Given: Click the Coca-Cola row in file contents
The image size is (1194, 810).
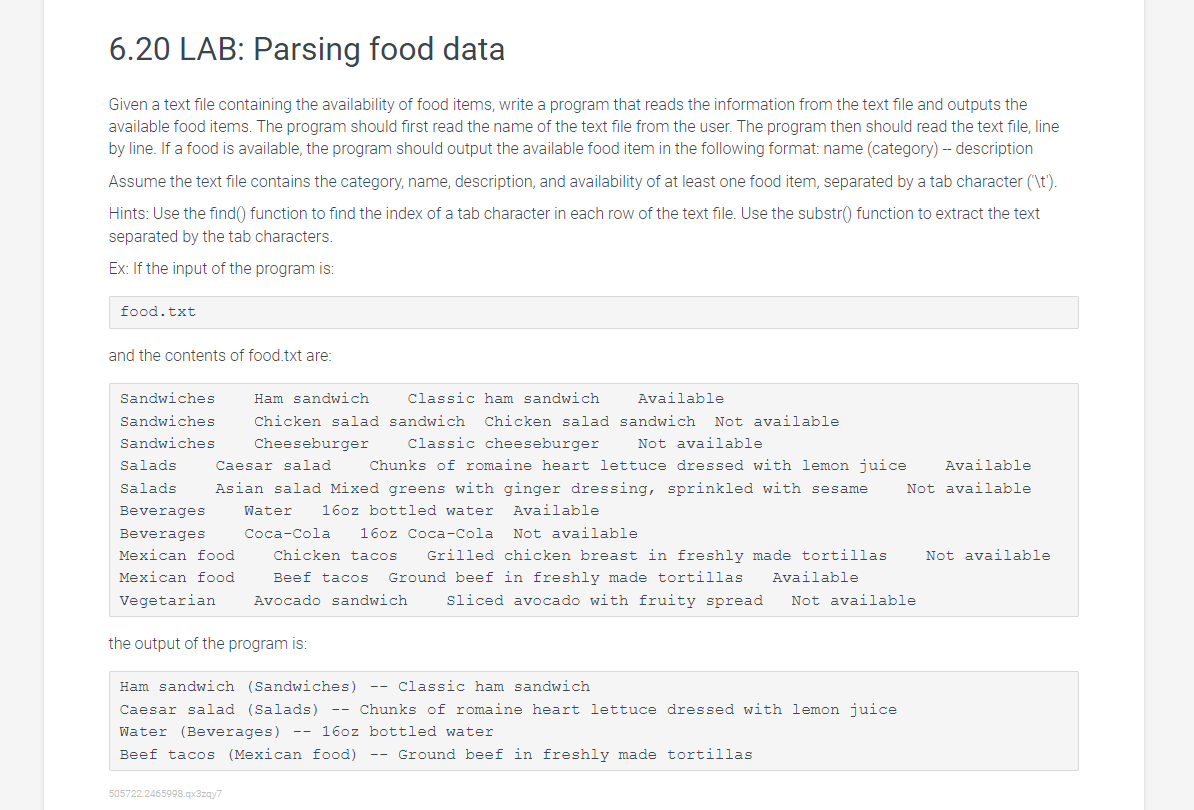Looking at the screenshot, I should coord(378,534).
